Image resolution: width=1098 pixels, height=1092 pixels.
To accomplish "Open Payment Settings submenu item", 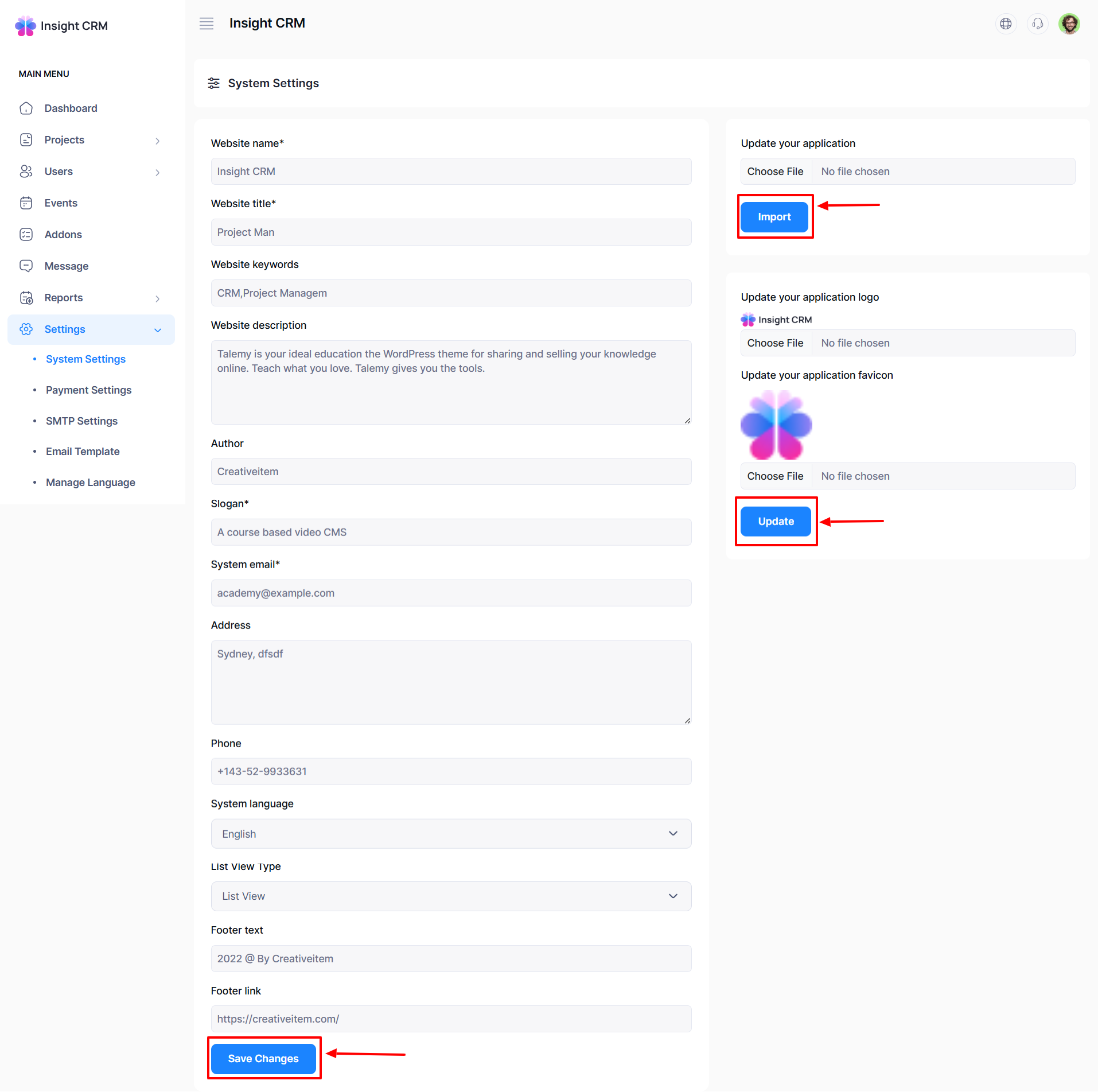I will coord(88,390).
